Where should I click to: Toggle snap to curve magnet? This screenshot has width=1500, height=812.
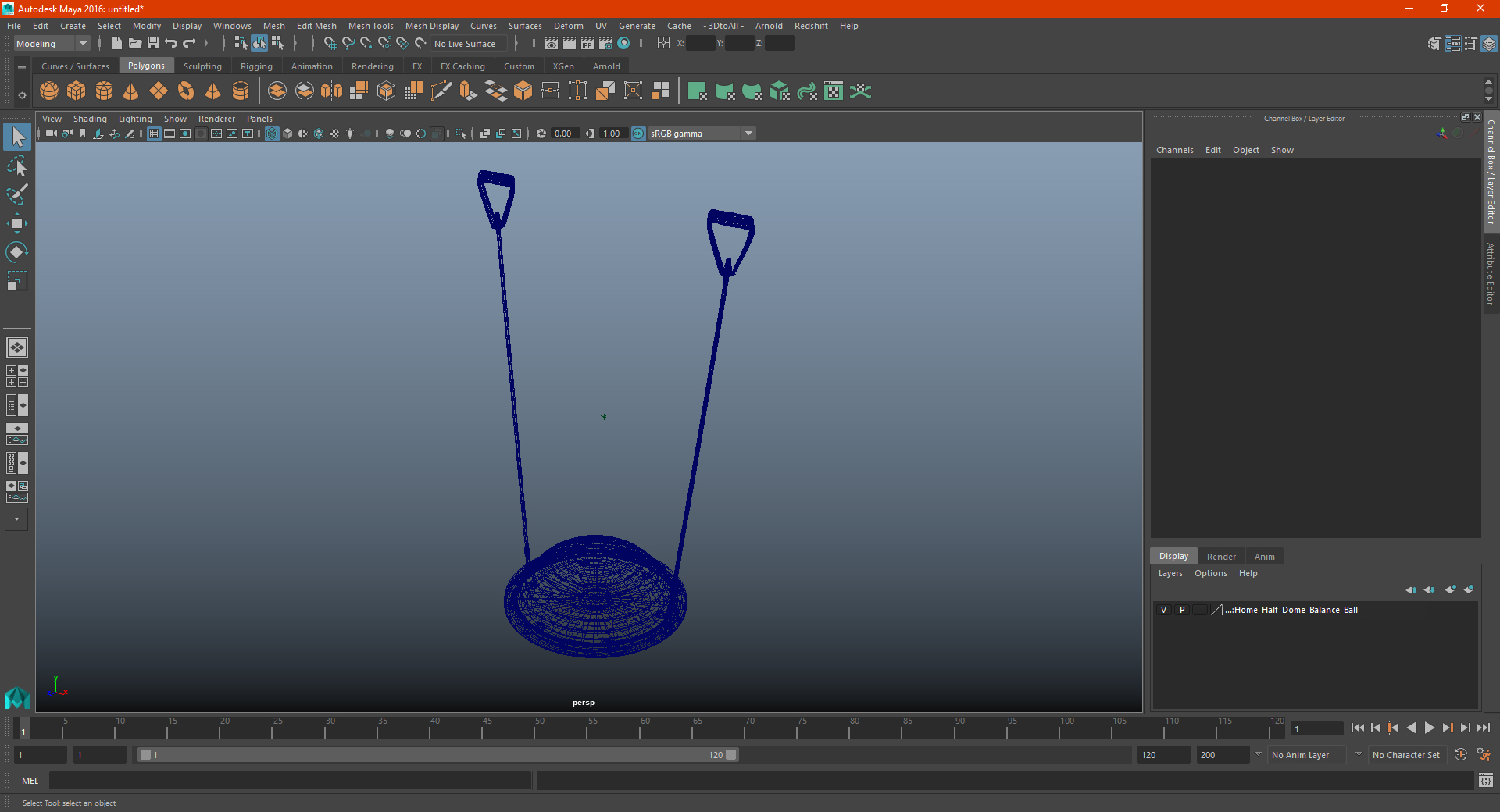click(x=348, y=44)
